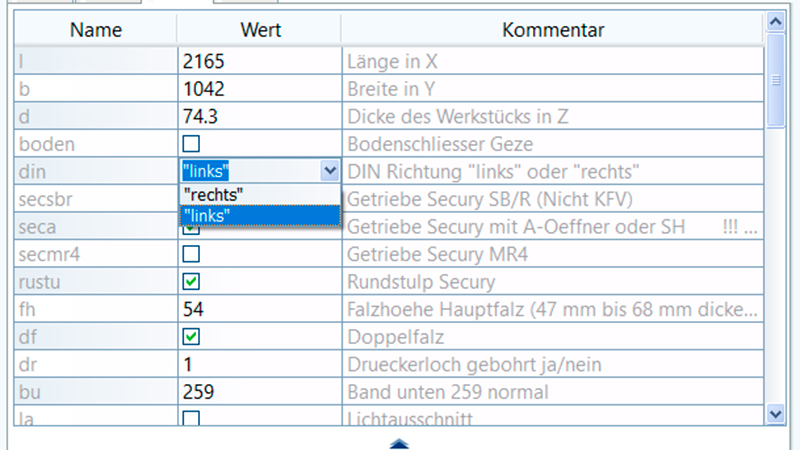This screenshot has width=800, height=450.
Task: Collapse panel using the arrow below the table
Action: point(398,442)
